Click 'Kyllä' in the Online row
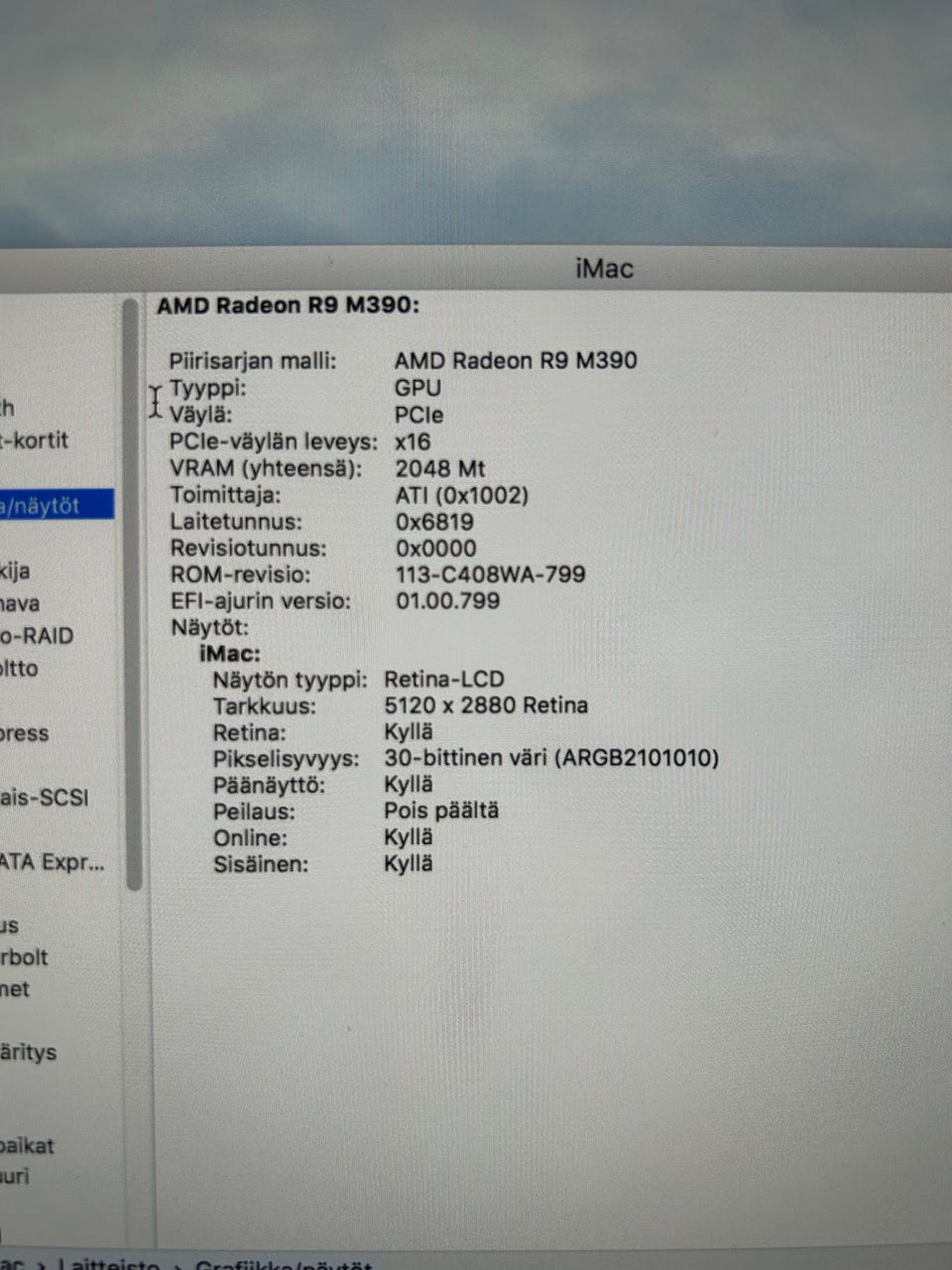This screenshot has height=1270, width=952. [409, 837]
